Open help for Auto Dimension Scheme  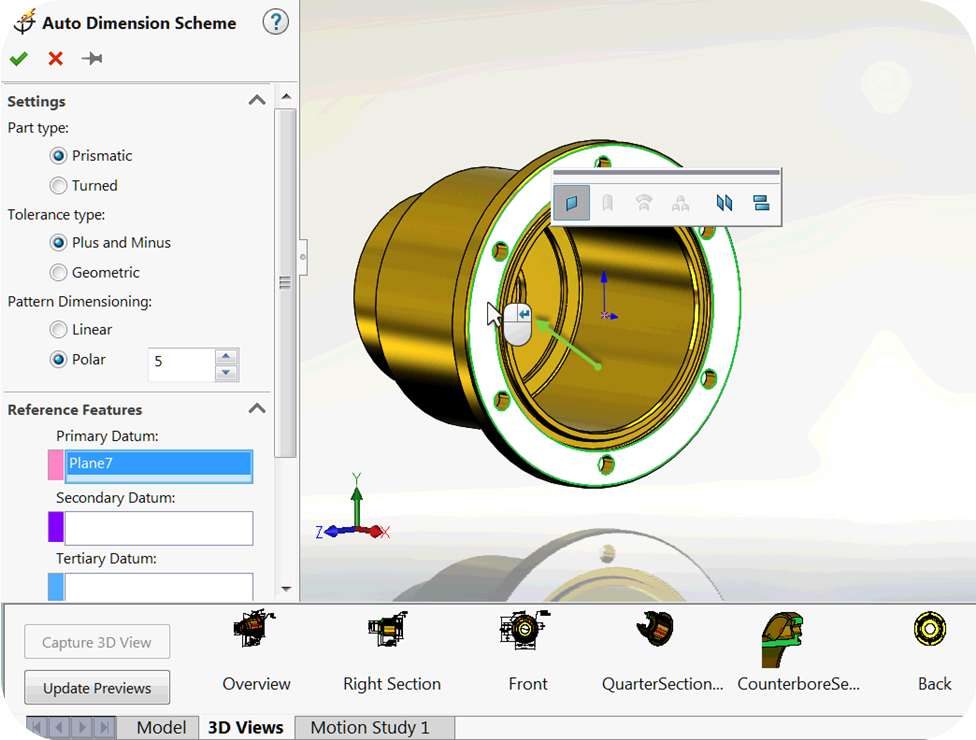point(275,22)
